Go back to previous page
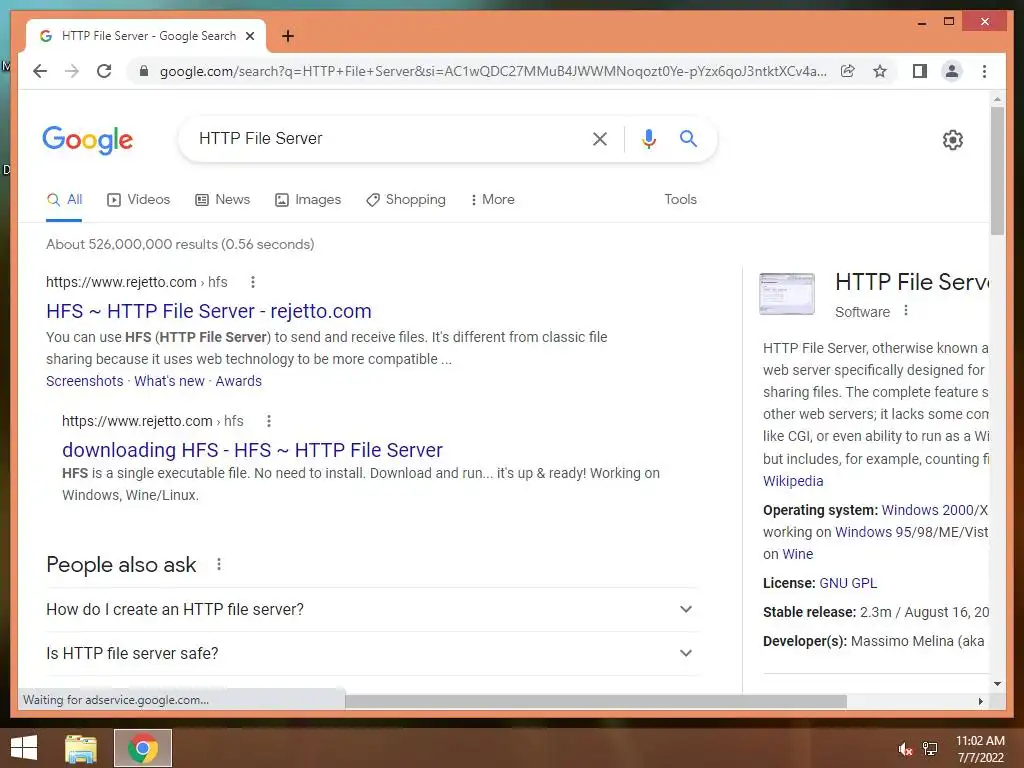 tap(40, 71)
